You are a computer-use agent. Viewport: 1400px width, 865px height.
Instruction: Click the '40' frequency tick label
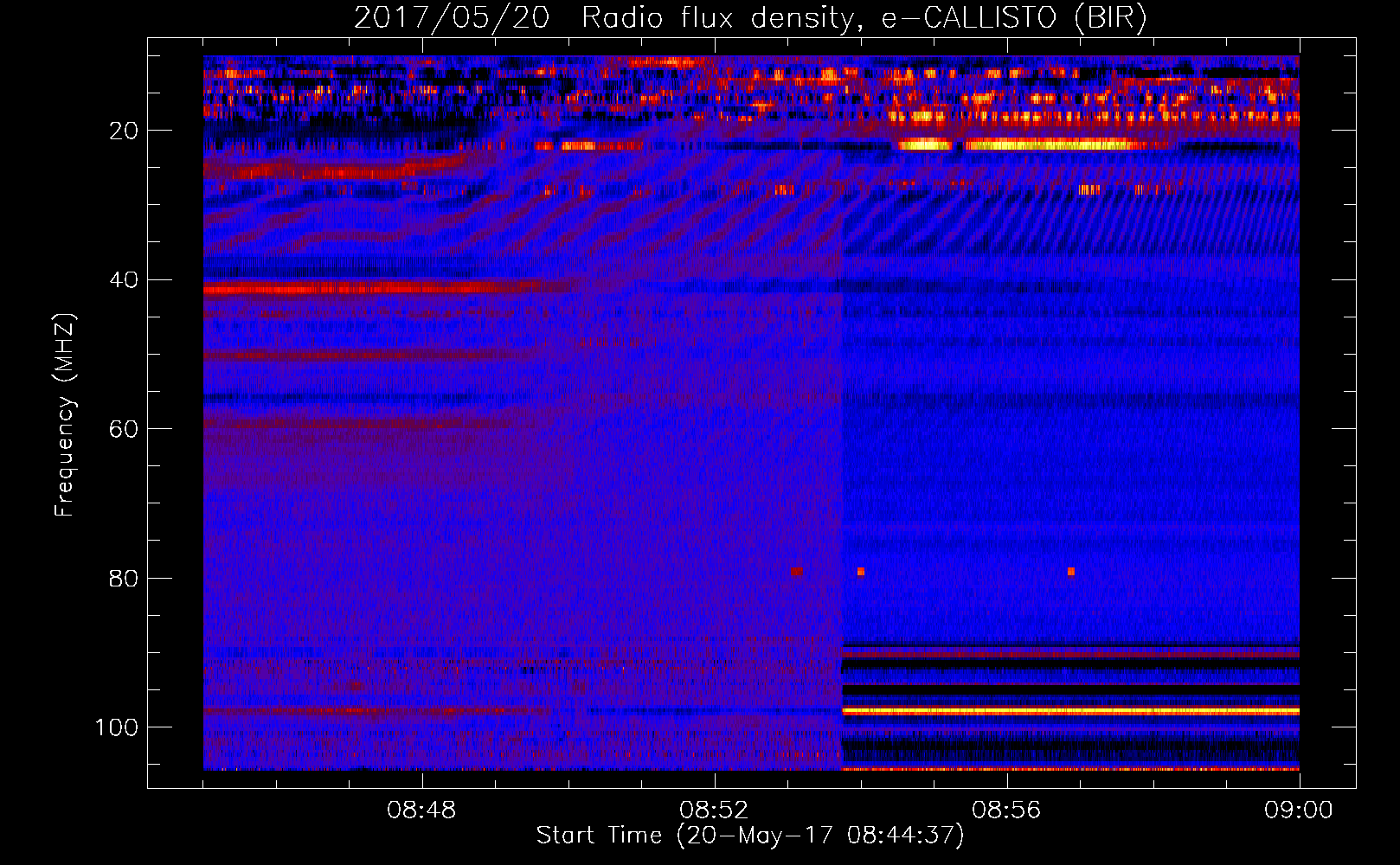click(124, 280)
